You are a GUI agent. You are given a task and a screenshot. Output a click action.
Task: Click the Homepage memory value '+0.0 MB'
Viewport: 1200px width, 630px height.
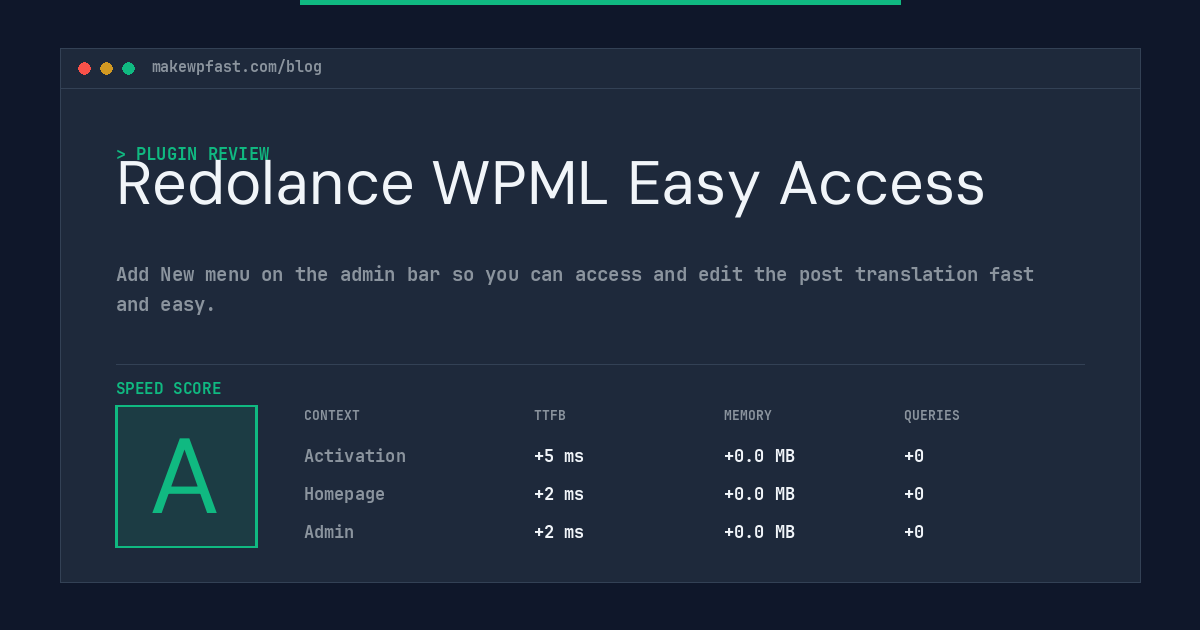(760, 494)
